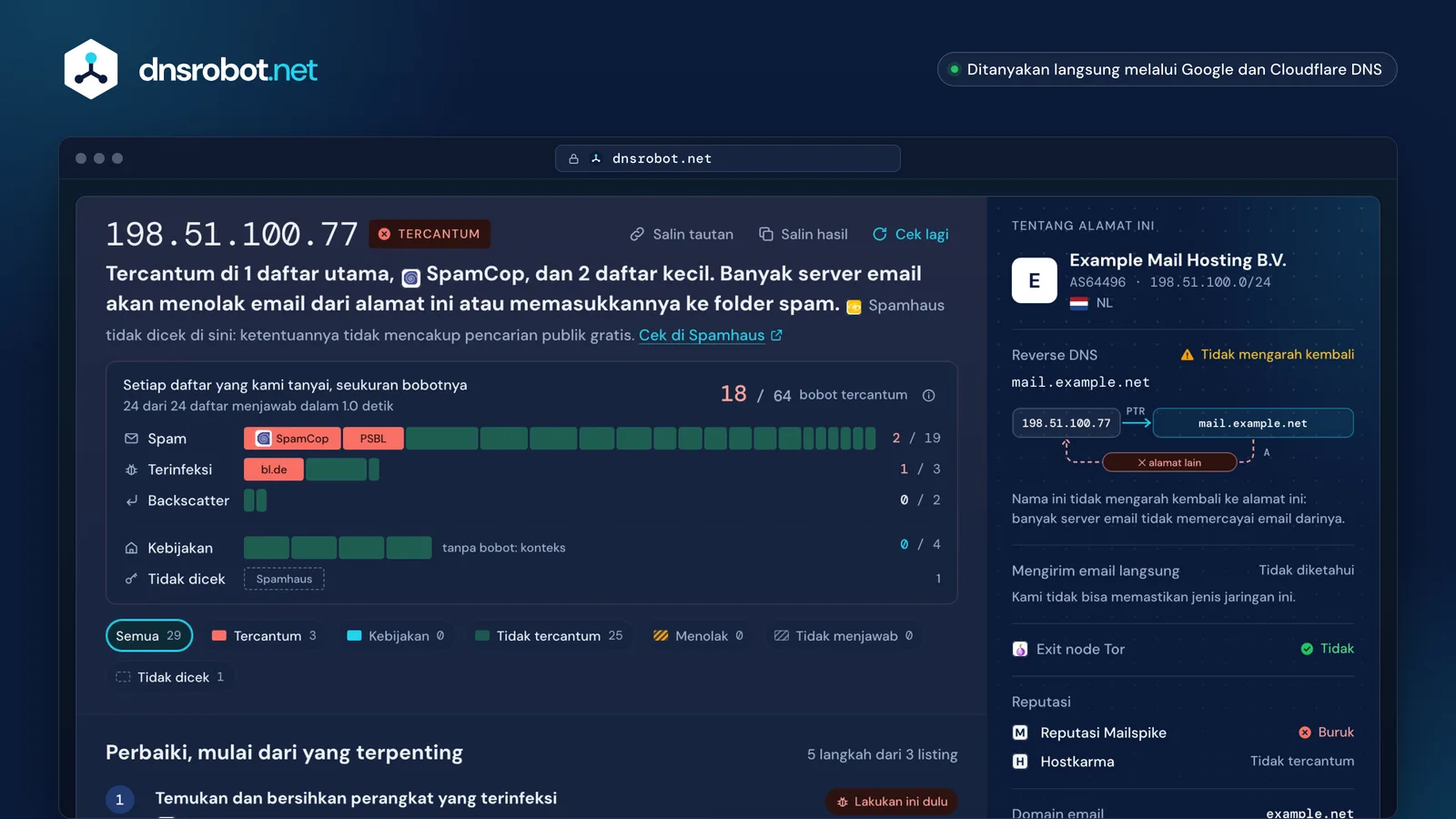Click the Hostkarma H icon
The width and height of the screenshot is (1456, 819).
click(x=1020, y=762)
